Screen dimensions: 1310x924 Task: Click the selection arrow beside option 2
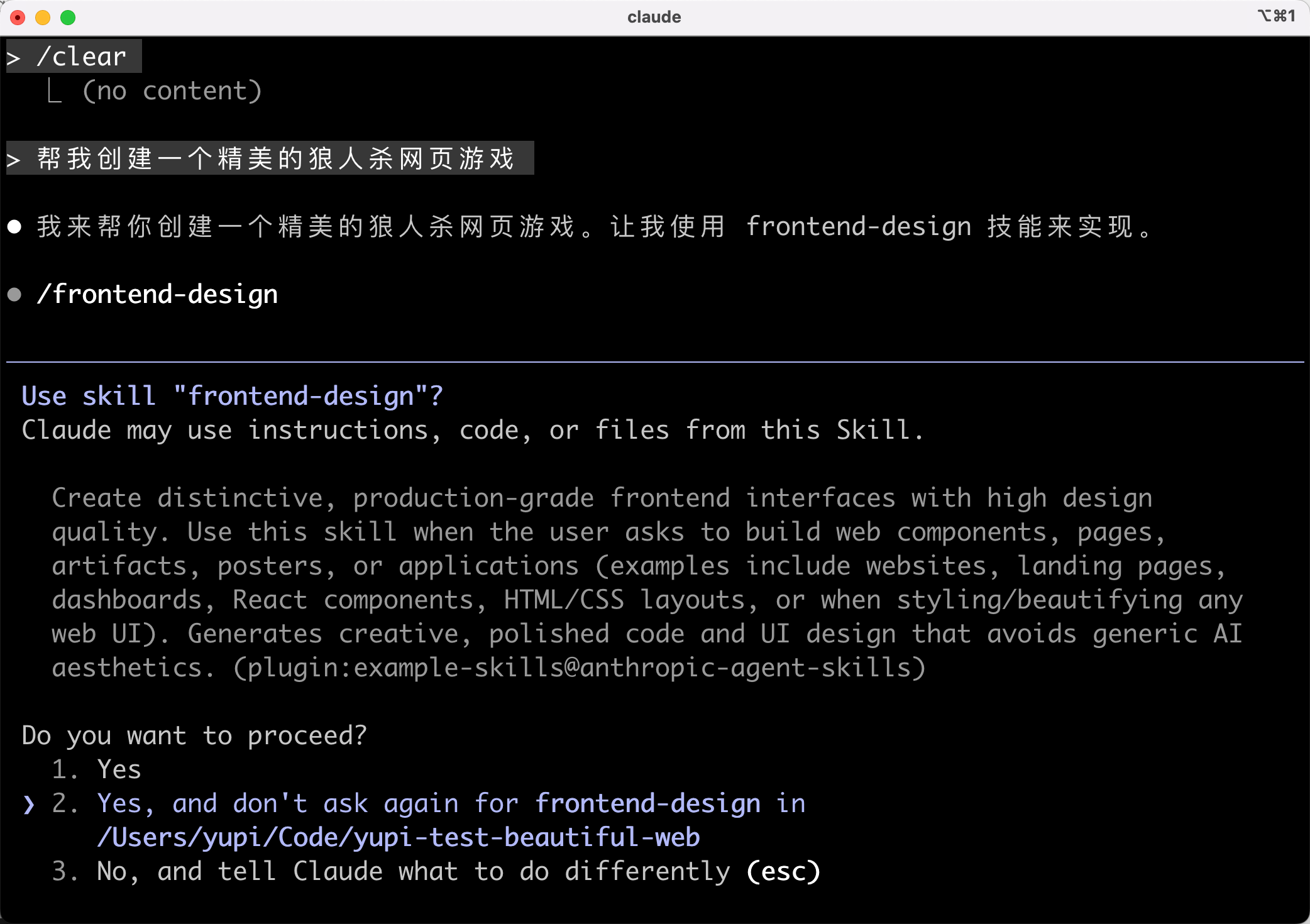28,804
